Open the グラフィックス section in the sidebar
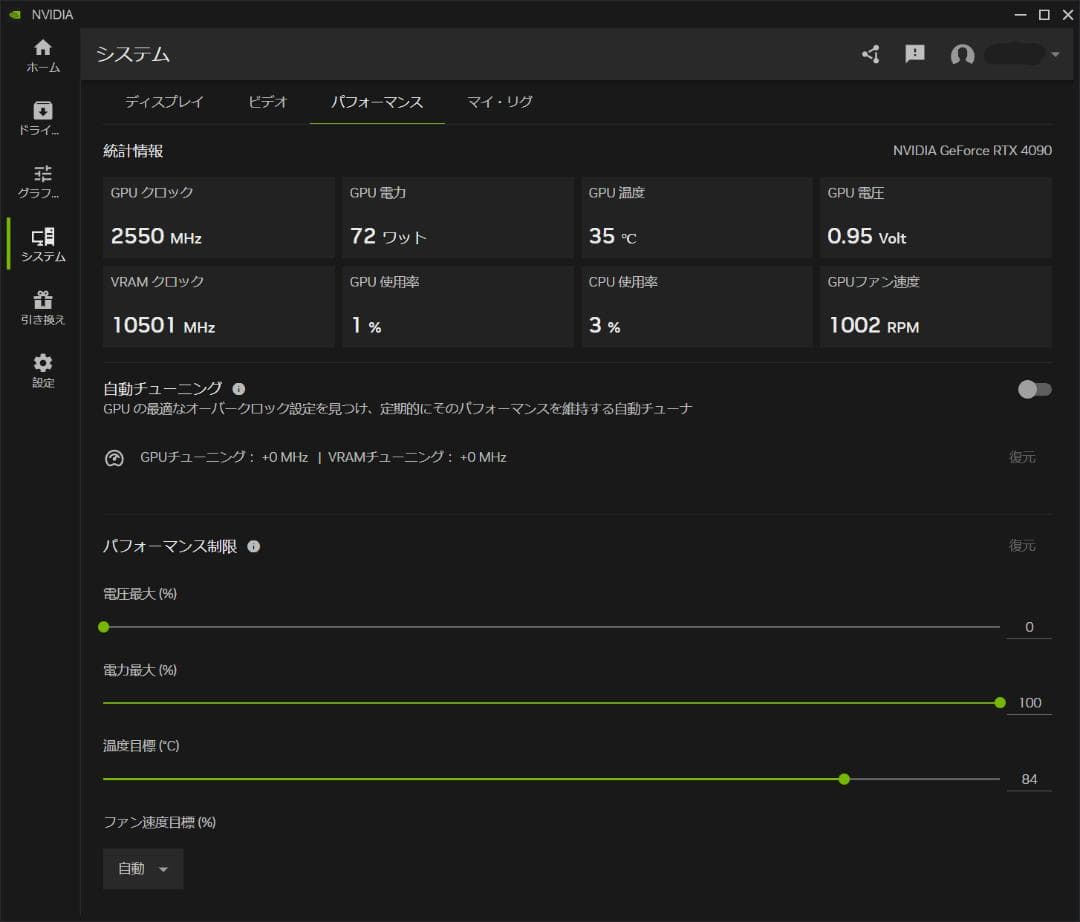1080x922 pixels. (42, 180)
